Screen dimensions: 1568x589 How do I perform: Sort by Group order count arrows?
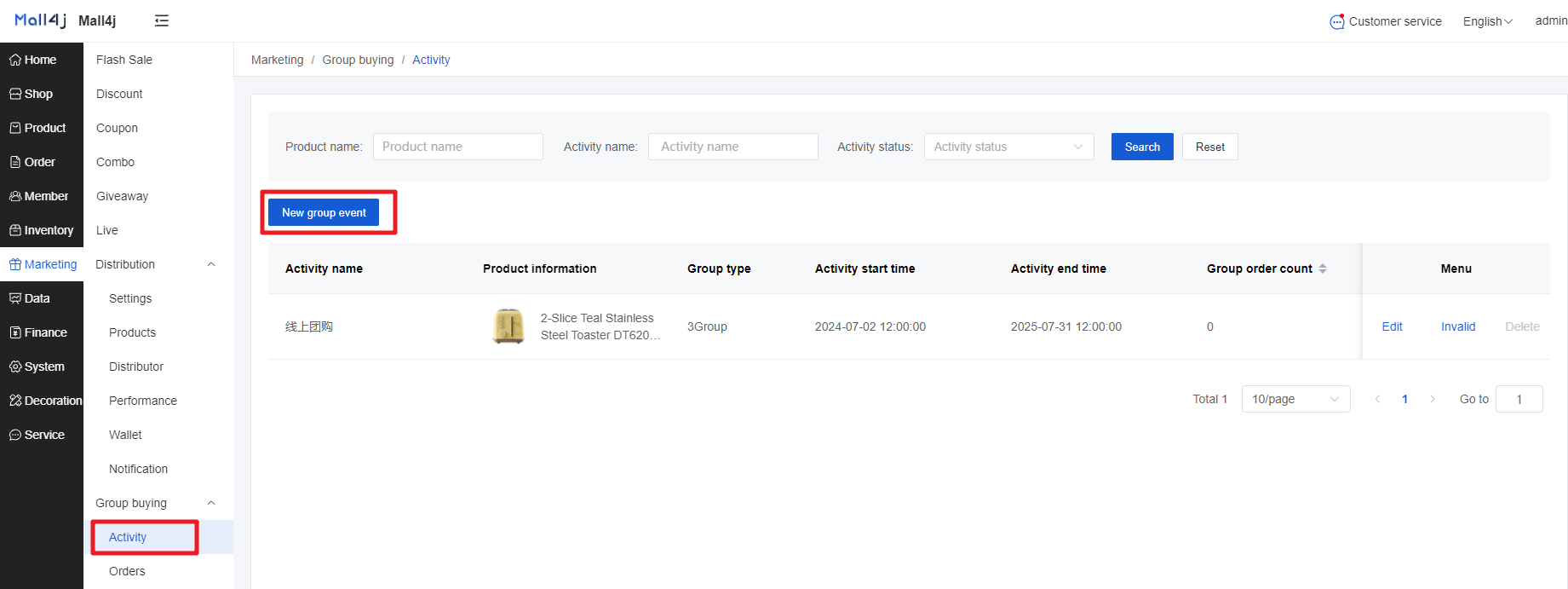tap(1323, 269)
